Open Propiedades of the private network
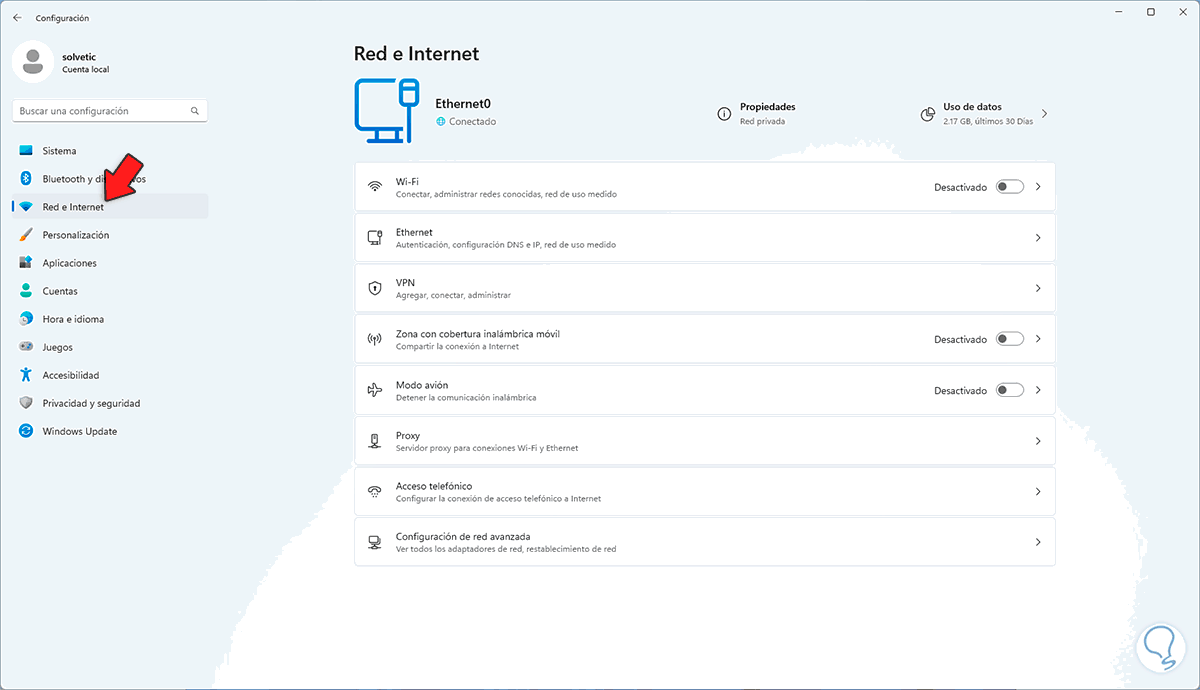 (x=757, y=114)
